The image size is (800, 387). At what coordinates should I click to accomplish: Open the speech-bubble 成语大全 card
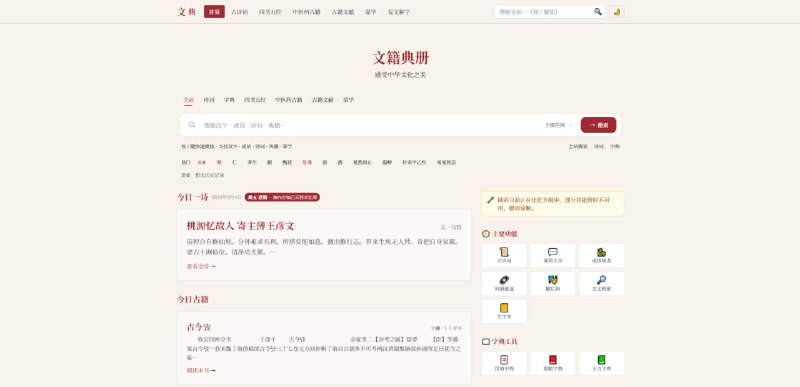tap(553, 255)
